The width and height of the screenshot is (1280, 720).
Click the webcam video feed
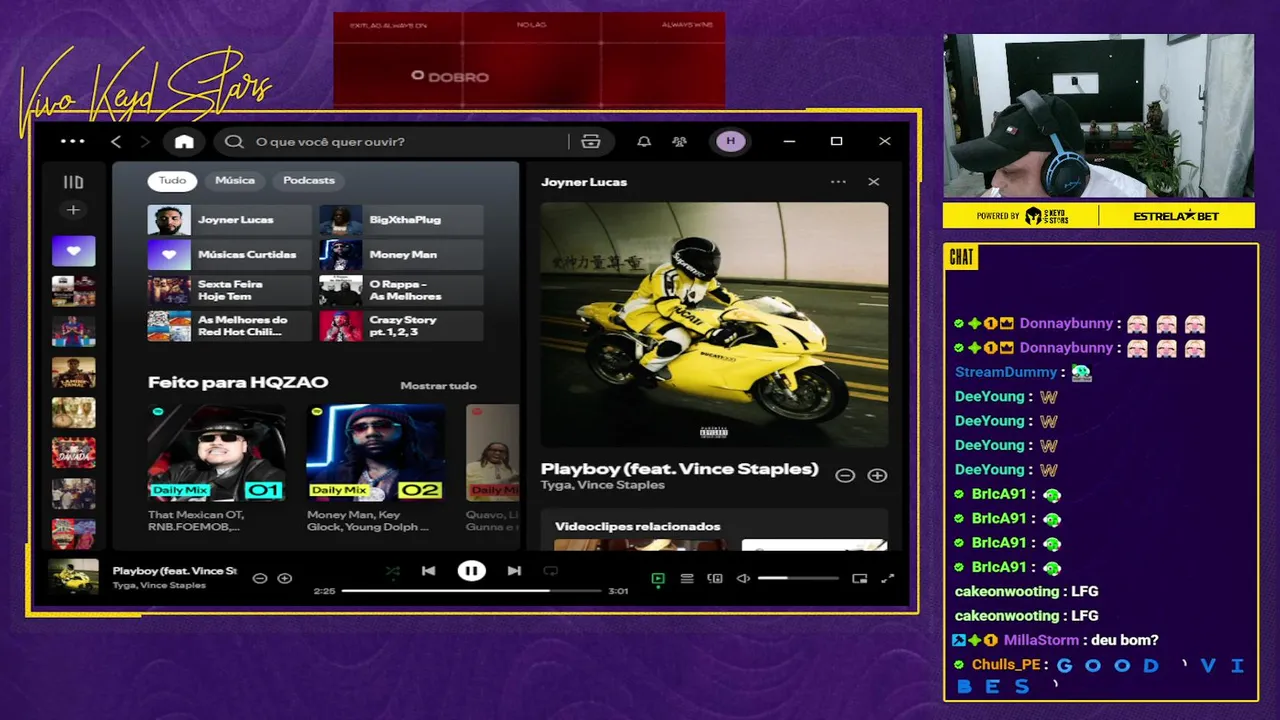pos(1098,116)
